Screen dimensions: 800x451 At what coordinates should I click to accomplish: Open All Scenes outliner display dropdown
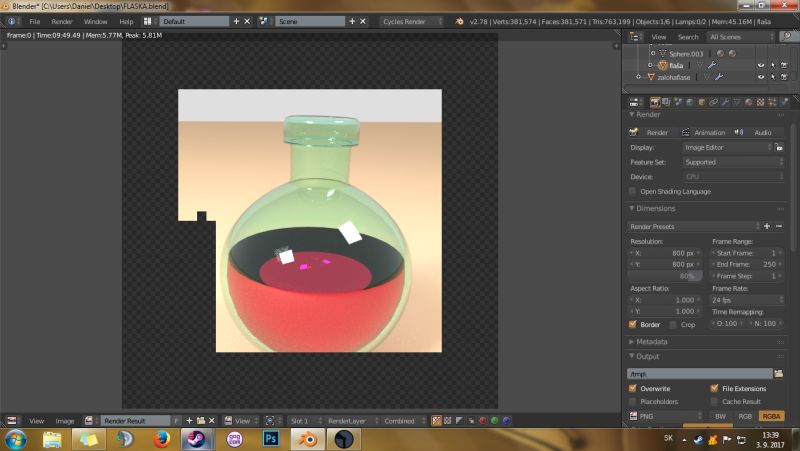tap(741, 37)
